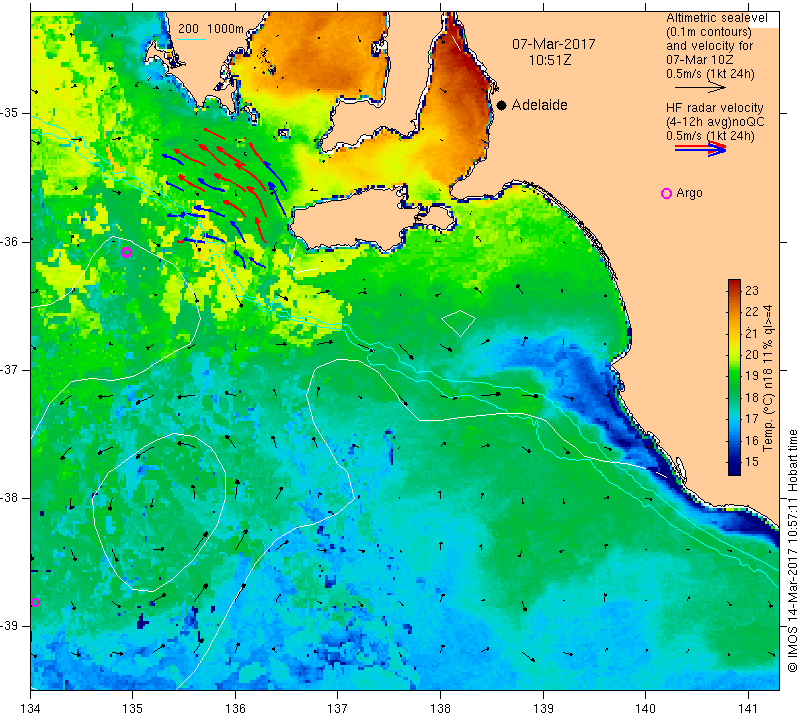Click the temperature color bar at 15

(x=734, y=462)
